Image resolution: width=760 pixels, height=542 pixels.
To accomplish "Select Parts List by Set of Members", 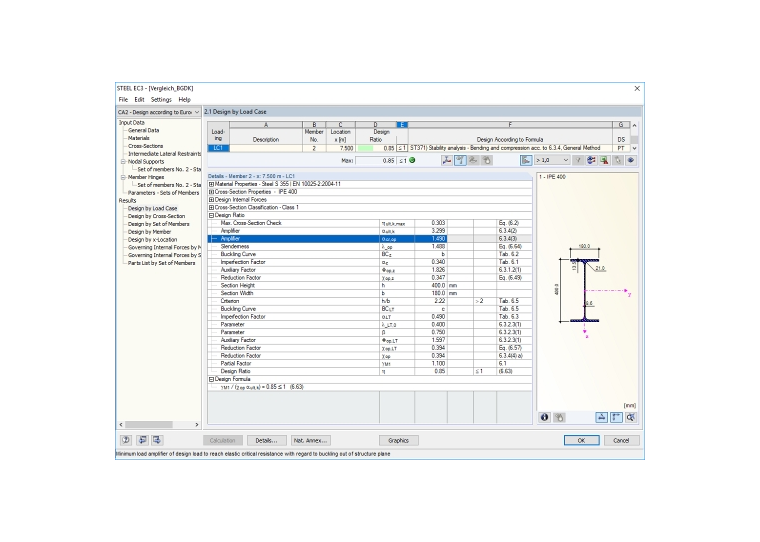I will click(x=161, y=263).
